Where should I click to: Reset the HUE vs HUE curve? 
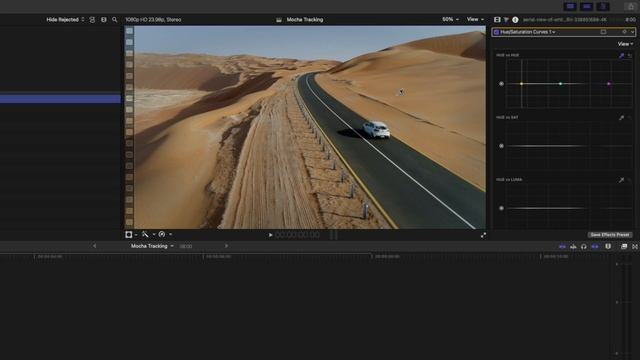tap(630, 55)
